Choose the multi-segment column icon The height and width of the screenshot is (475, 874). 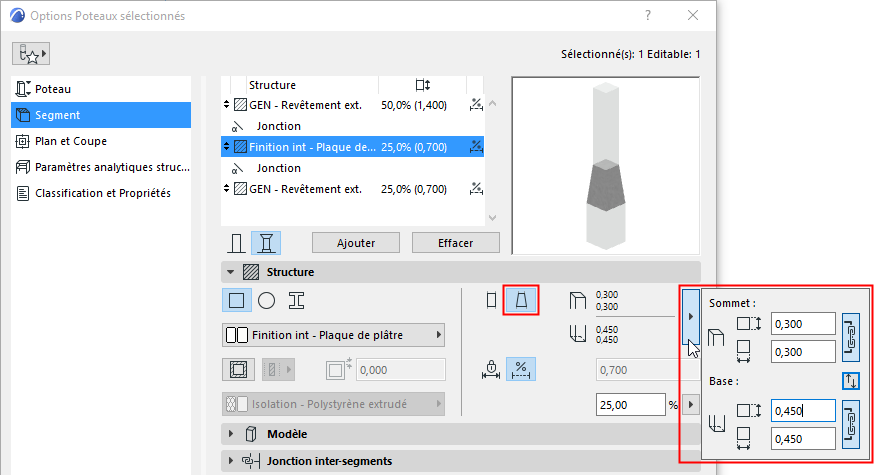click(x=266, y=243)
